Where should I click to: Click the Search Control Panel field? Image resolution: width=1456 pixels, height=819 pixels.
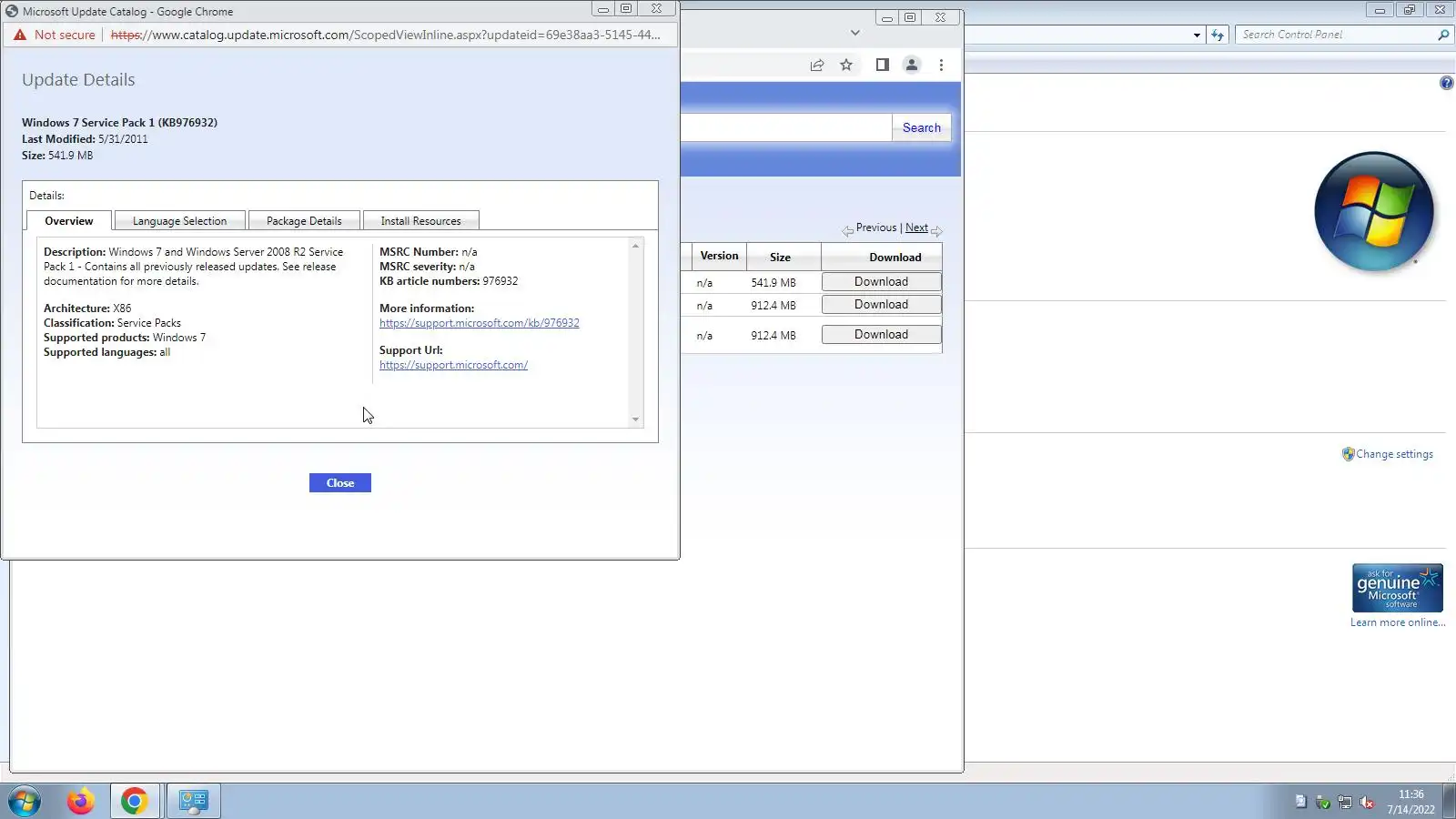coord(1336,35)
